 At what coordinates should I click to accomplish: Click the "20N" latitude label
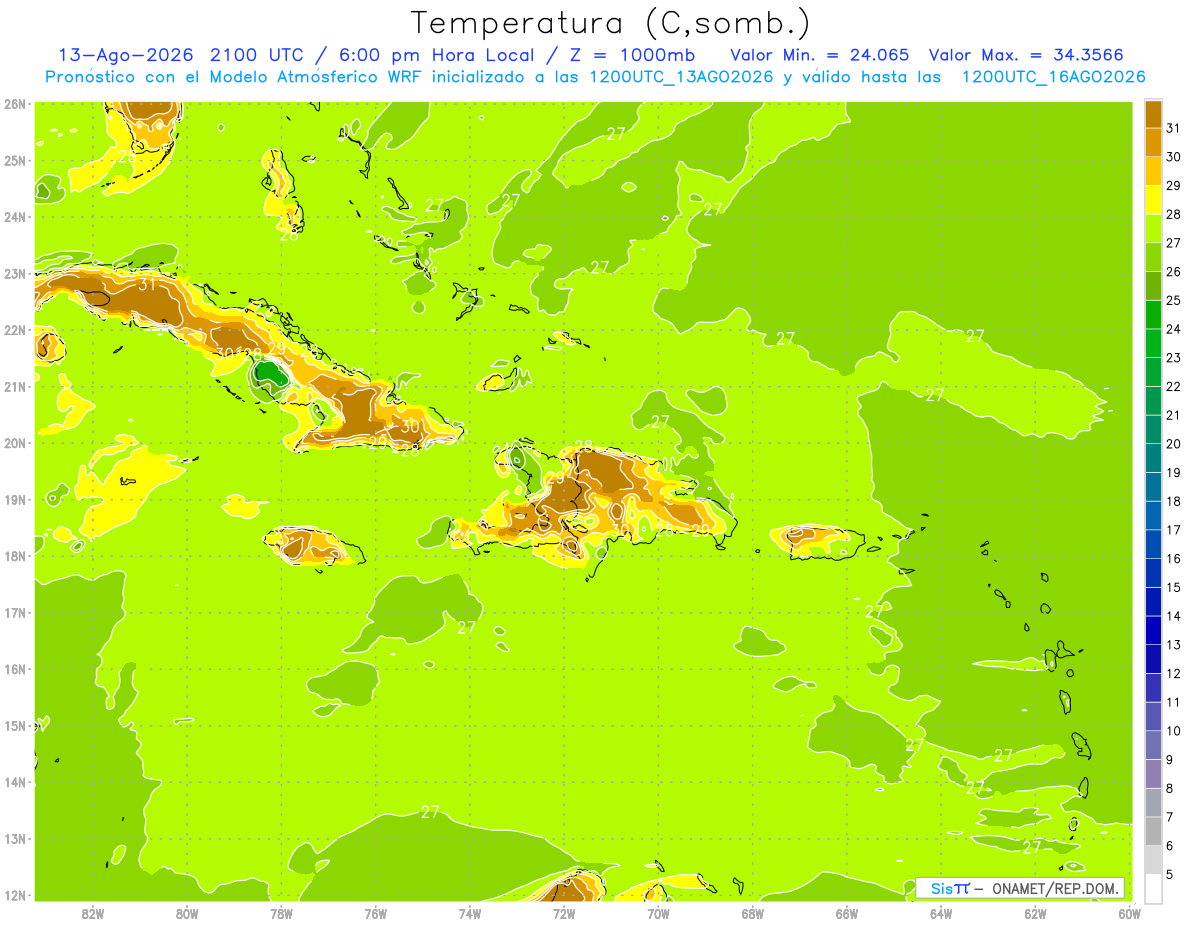point(14,443)
